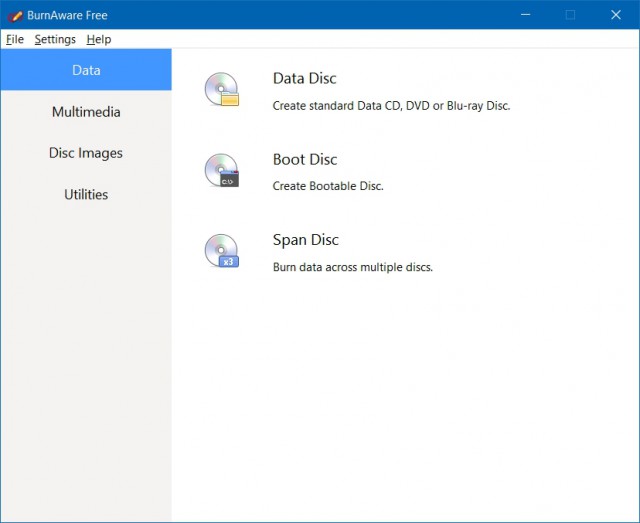Click the BurnAware logo in title bar
The image size is (640, 523).
15,16
